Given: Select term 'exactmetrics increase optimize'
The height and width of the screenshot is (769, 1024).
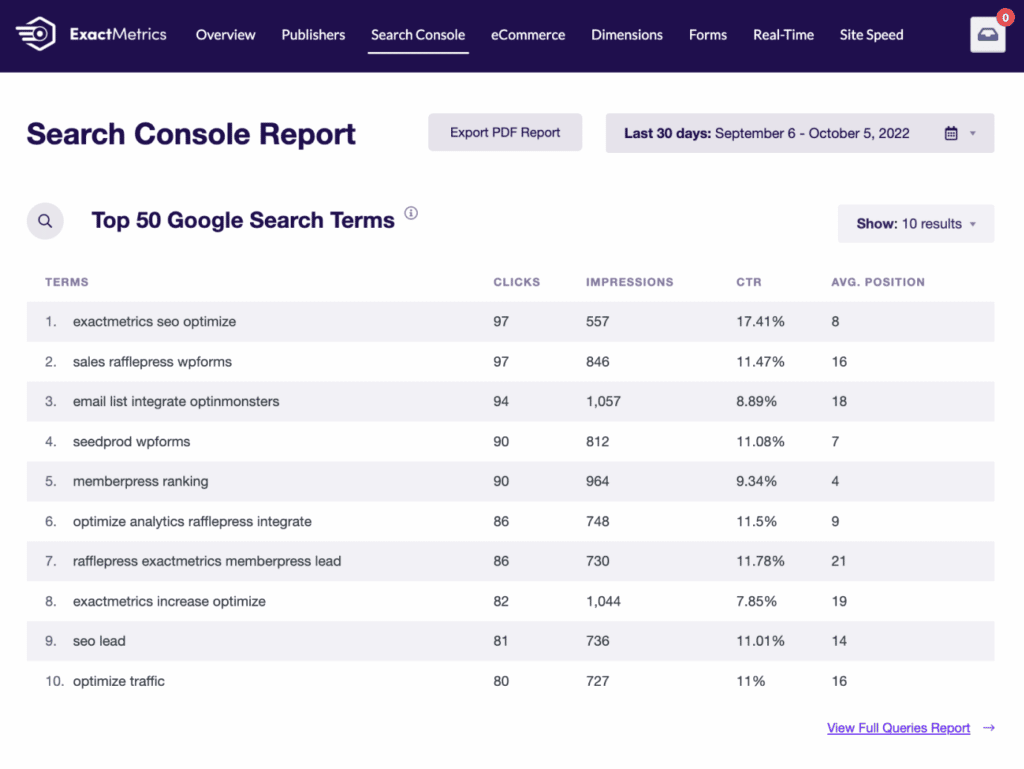Looking at the screenshot, I should tap(169, 601).
